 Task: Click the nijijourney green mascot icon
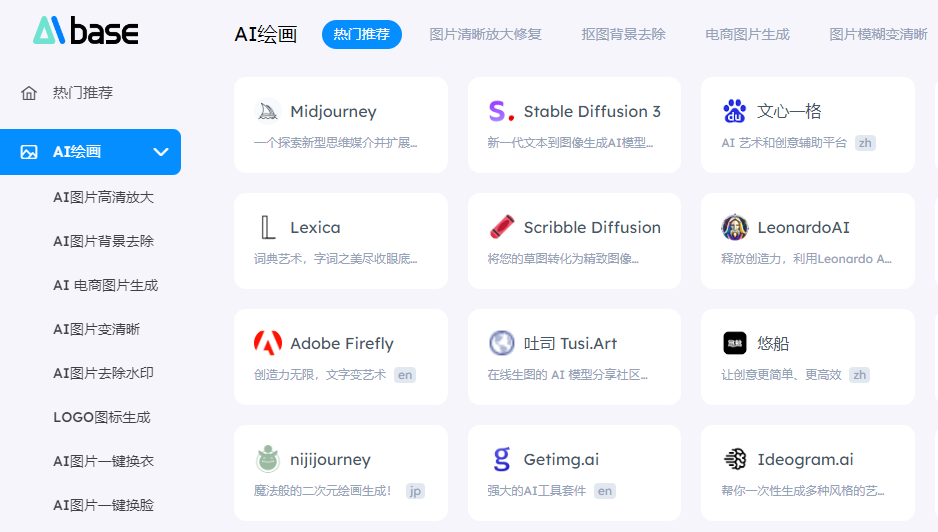267,460
